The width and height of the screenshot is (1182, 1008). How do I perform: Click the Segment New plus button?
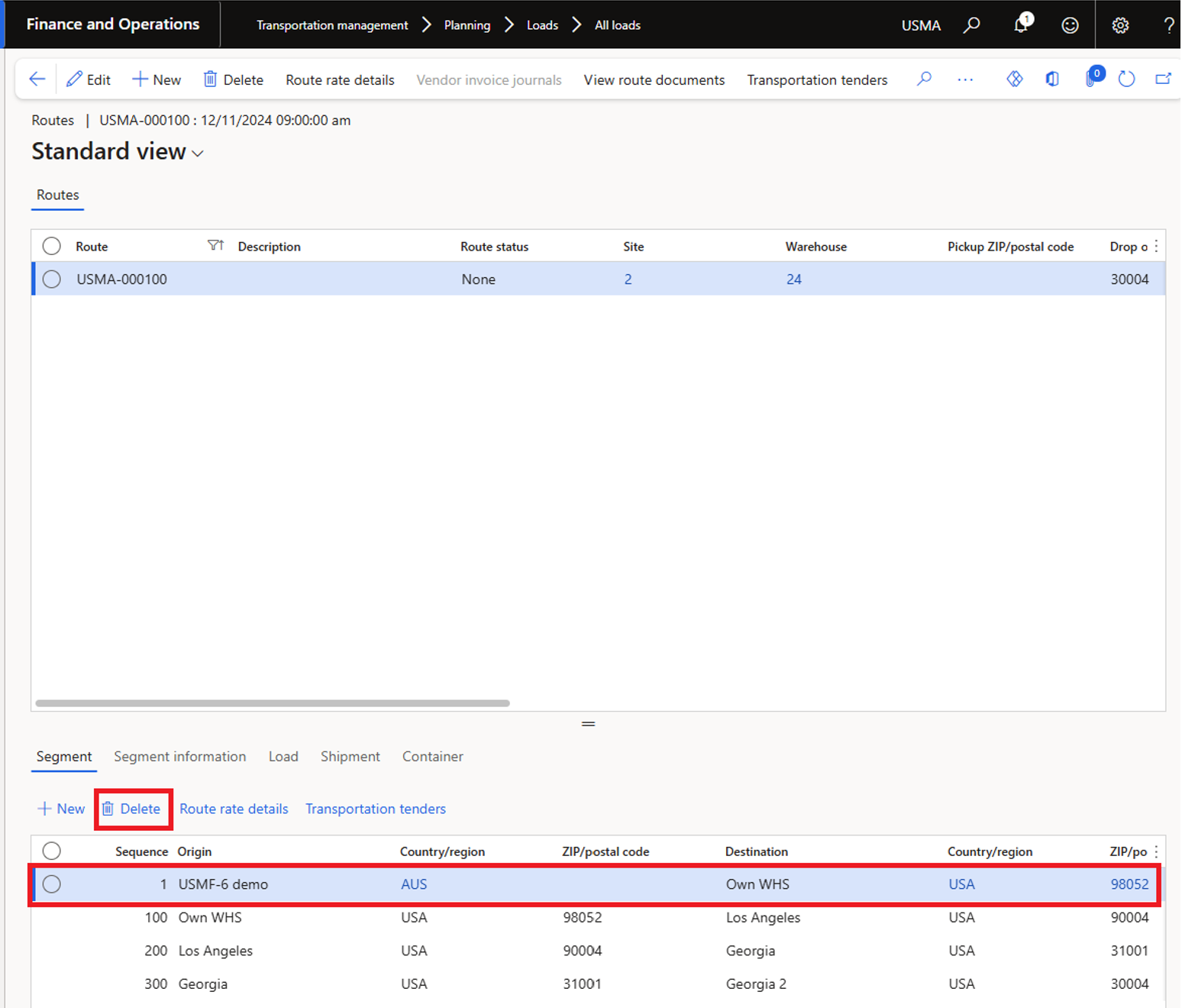tap(61, 809)
